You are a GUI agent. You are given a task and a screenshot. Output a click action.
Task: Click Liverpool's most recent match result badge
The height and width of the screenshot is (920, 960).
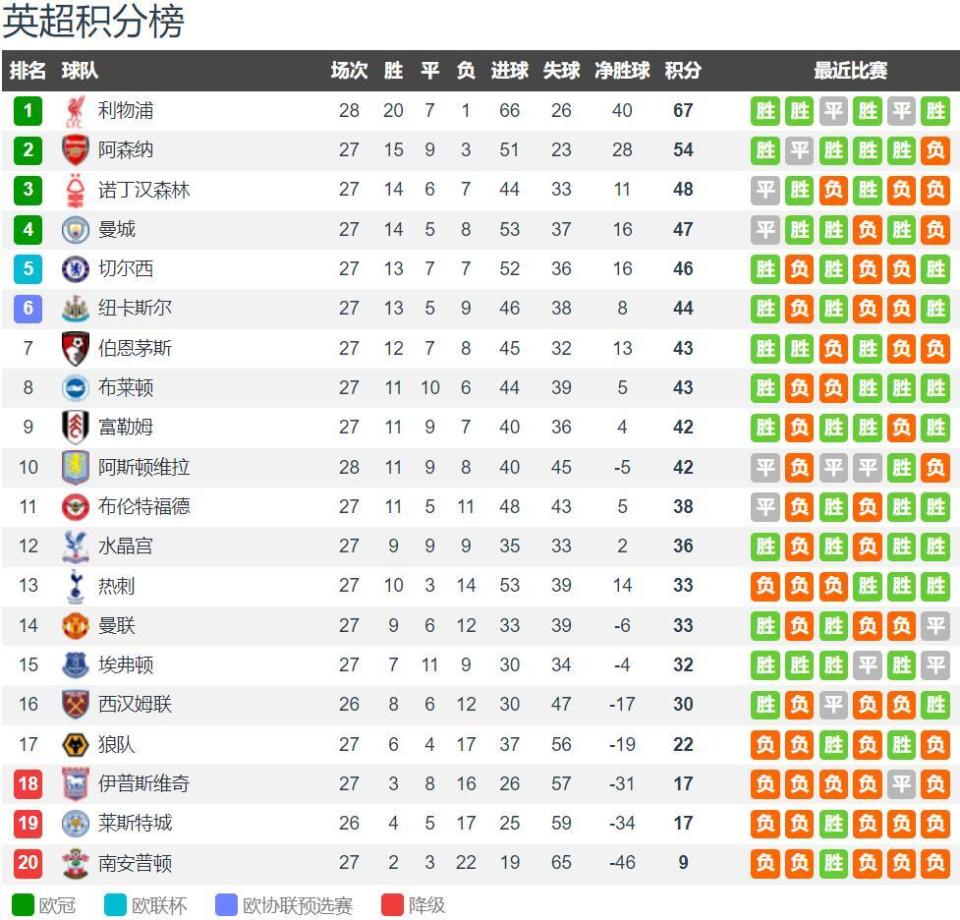(935, 110)
